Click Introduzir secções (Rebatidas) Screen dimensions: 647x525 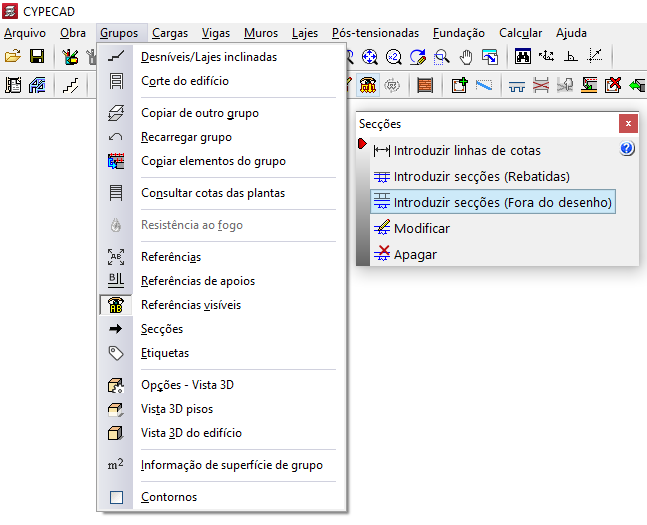pos(481,176)
